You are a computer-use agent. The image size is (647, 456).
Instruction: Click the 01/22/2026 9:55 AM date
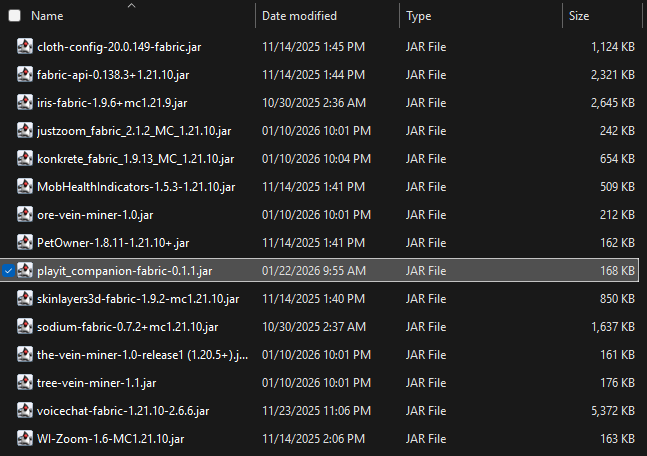click(x=314, y=271)
